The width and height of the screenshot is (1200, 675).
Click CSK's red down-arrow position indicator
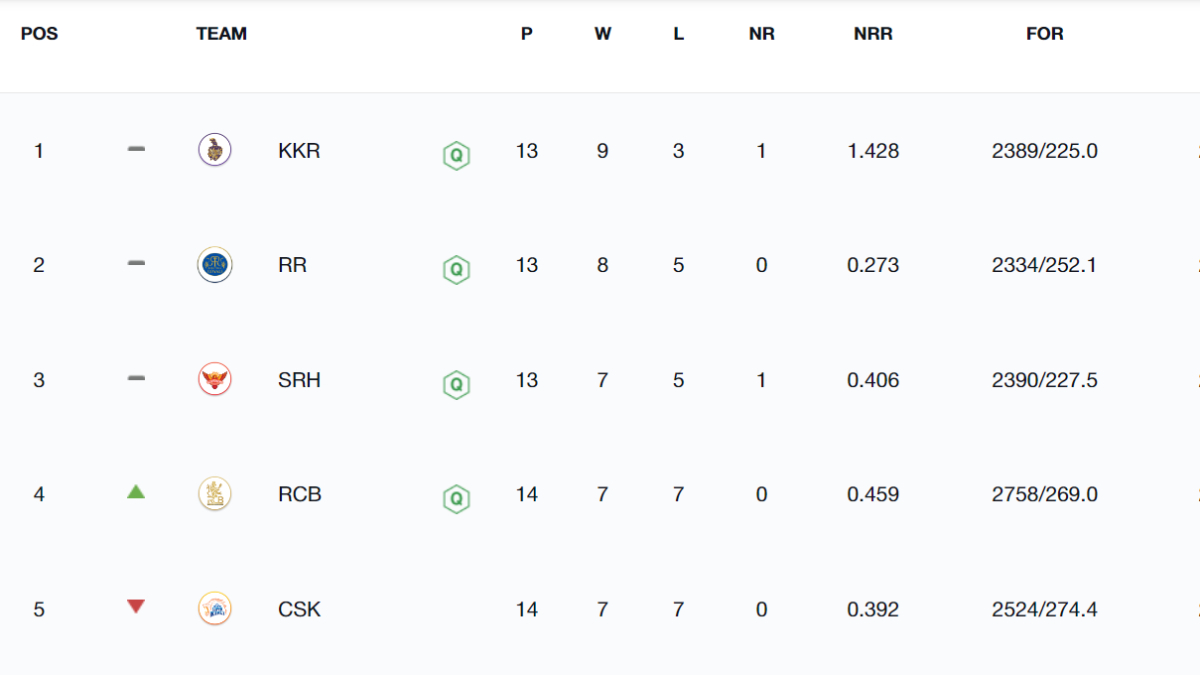pyautogui.click(x=136, y=606)
